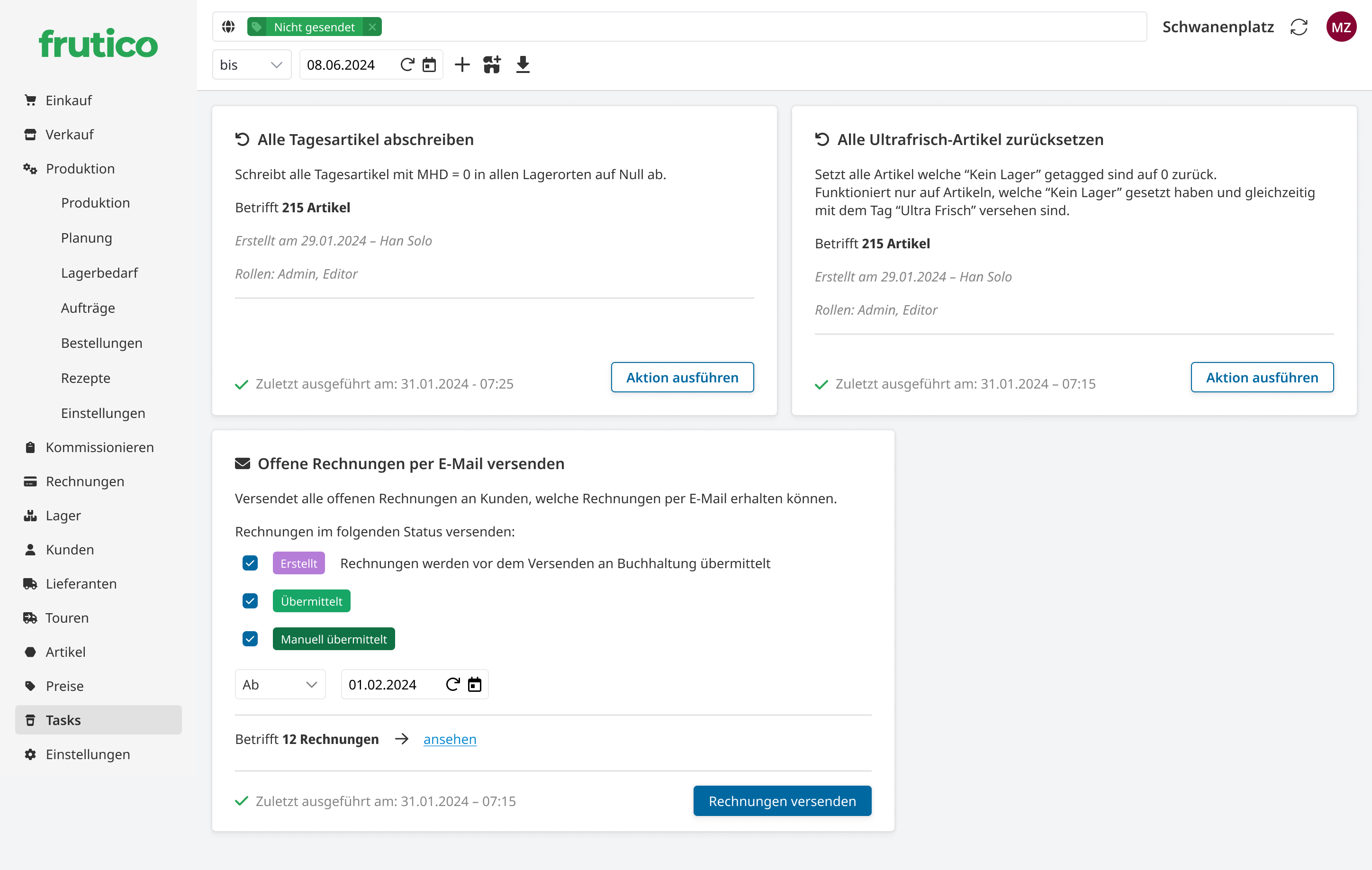Remove the Nicht gesendet filter tag
Viewport: 1372px width, 870px height.
(372, 26)
